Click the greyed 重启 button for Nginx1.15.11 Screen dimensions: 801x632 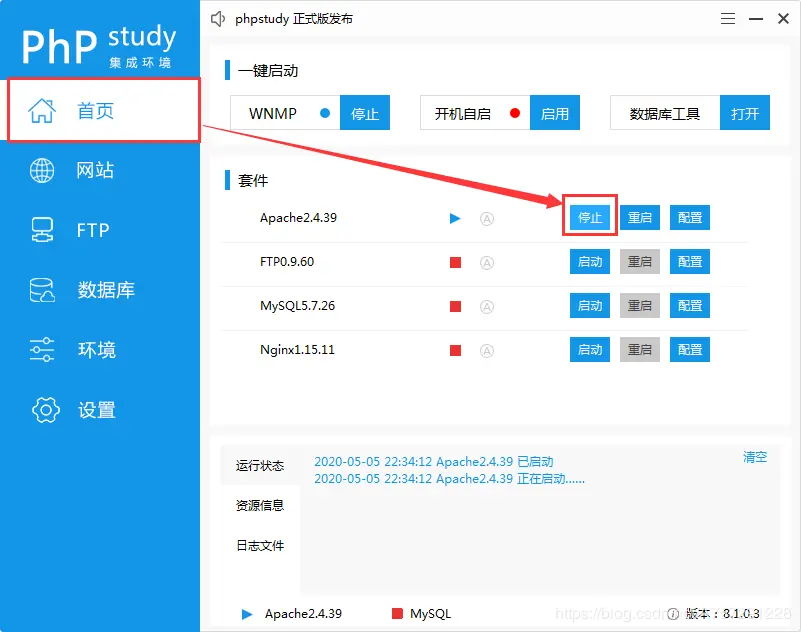tap(640, 349)
